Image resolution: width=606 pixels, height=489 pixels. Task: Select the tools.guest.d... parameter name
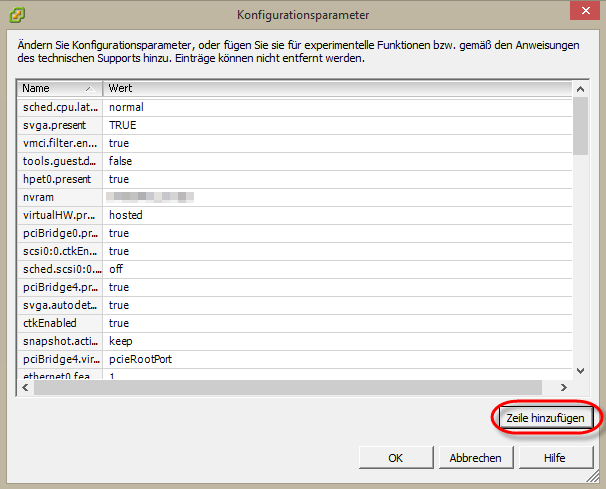tap(60, 161)
